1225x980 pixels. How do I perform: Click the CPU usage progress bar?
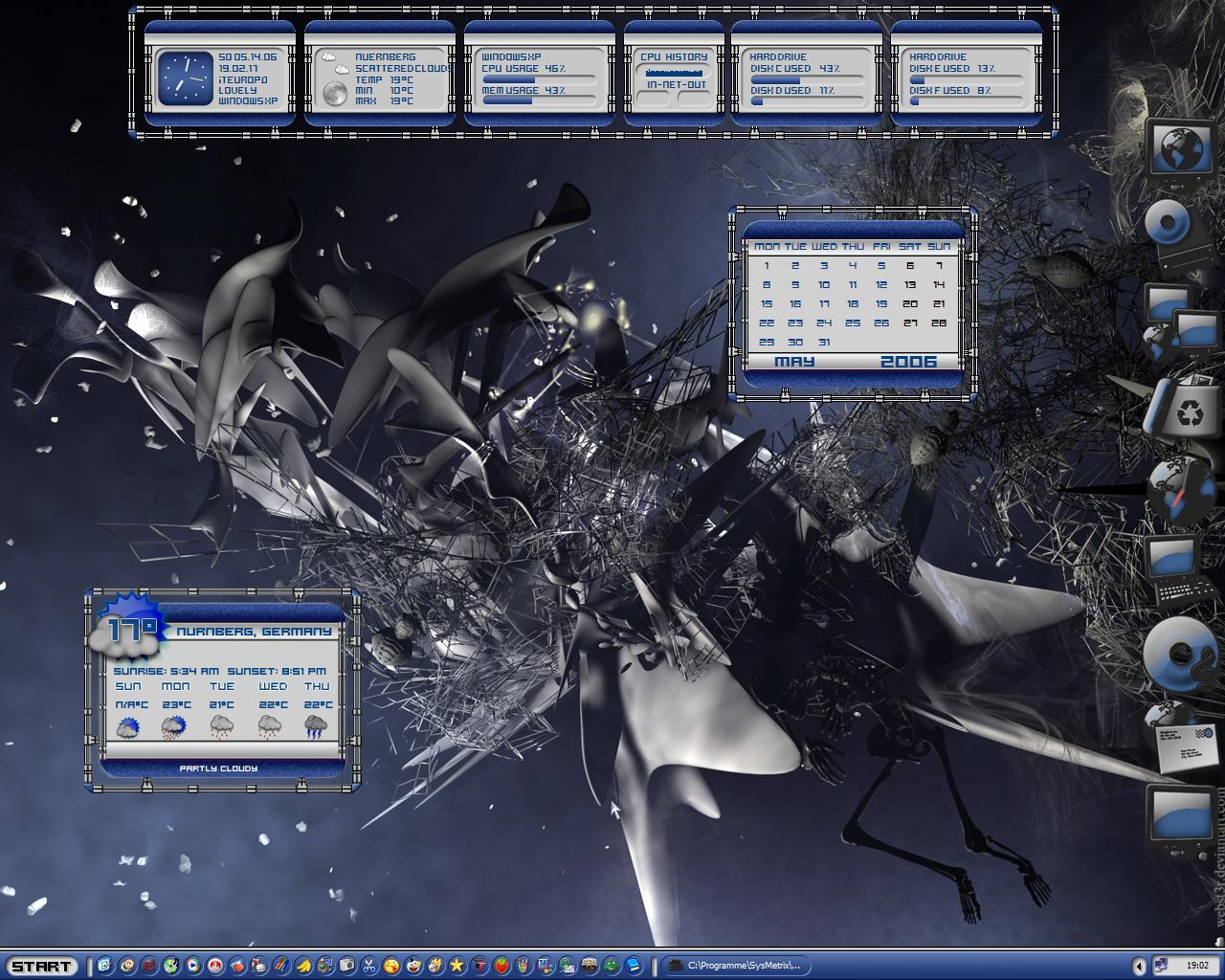click(x=539, y=79)
